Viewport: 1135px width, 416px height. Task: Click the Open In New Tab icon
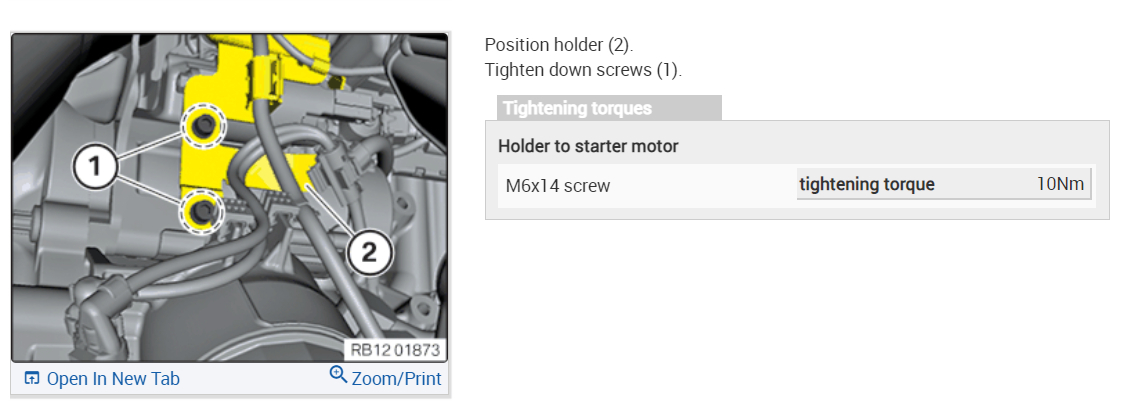click(x=32, y=379)
